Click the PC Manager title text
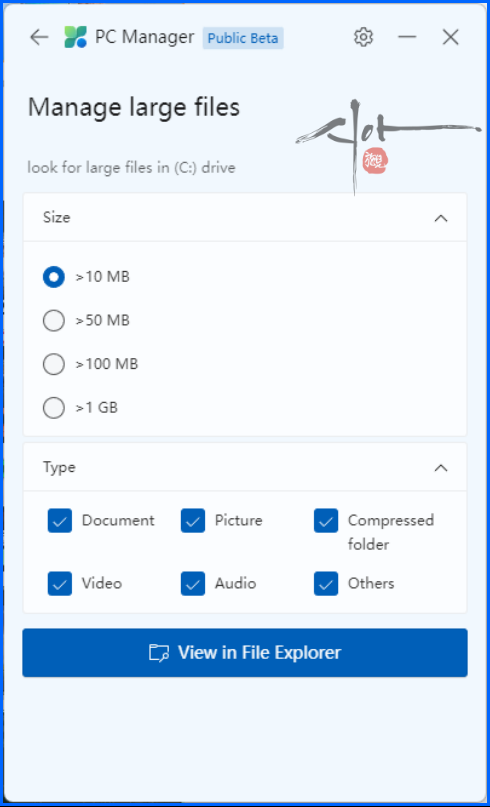The width and height of the screenshot is (490, 807). coord(145,37)
